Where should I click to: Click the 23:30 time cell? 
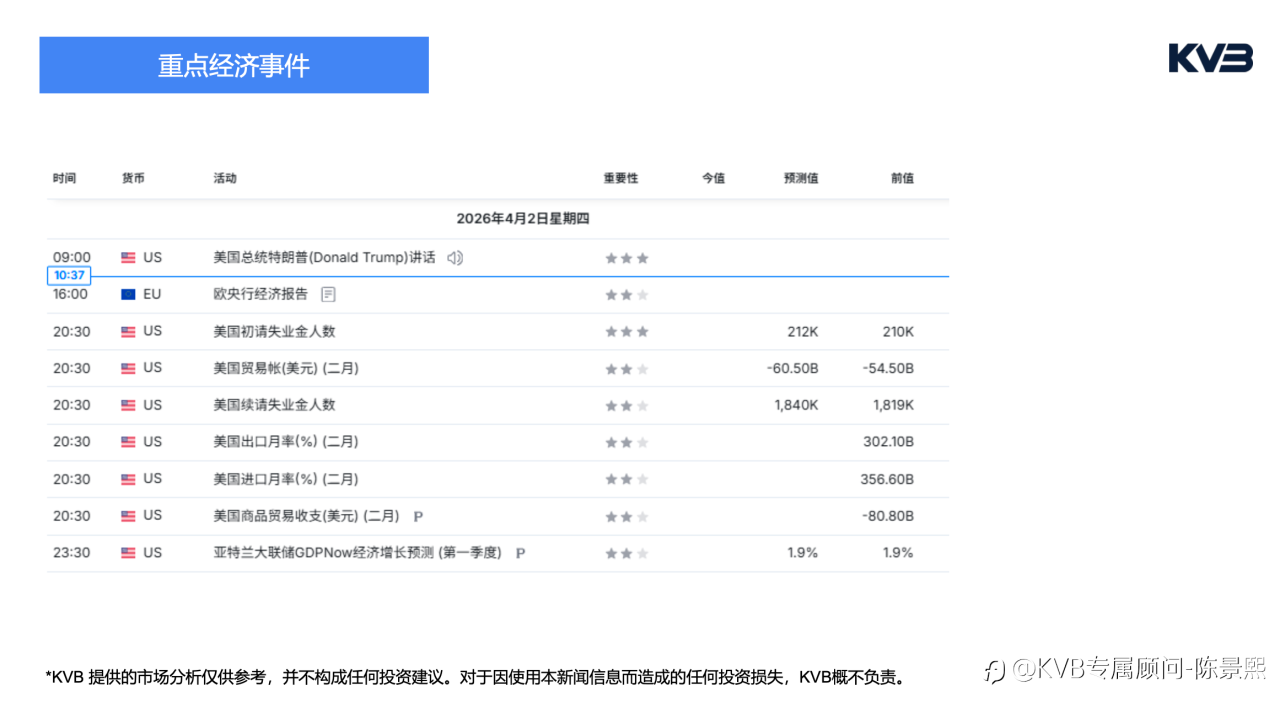pyautogui.click(x=72, y=553)
